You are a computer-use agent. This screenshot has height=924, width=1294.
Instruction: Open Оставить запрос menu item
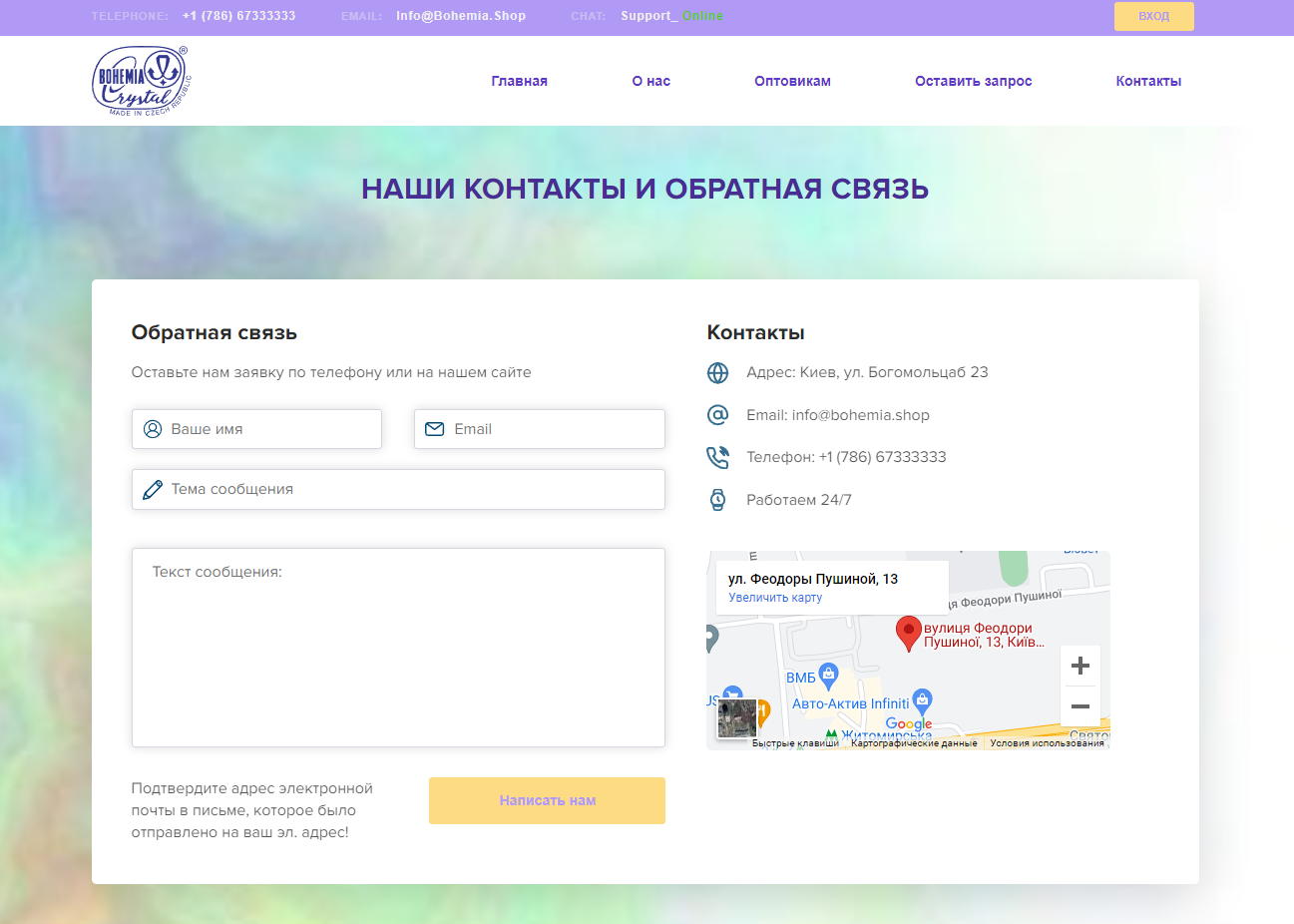[x=973, y=81]
